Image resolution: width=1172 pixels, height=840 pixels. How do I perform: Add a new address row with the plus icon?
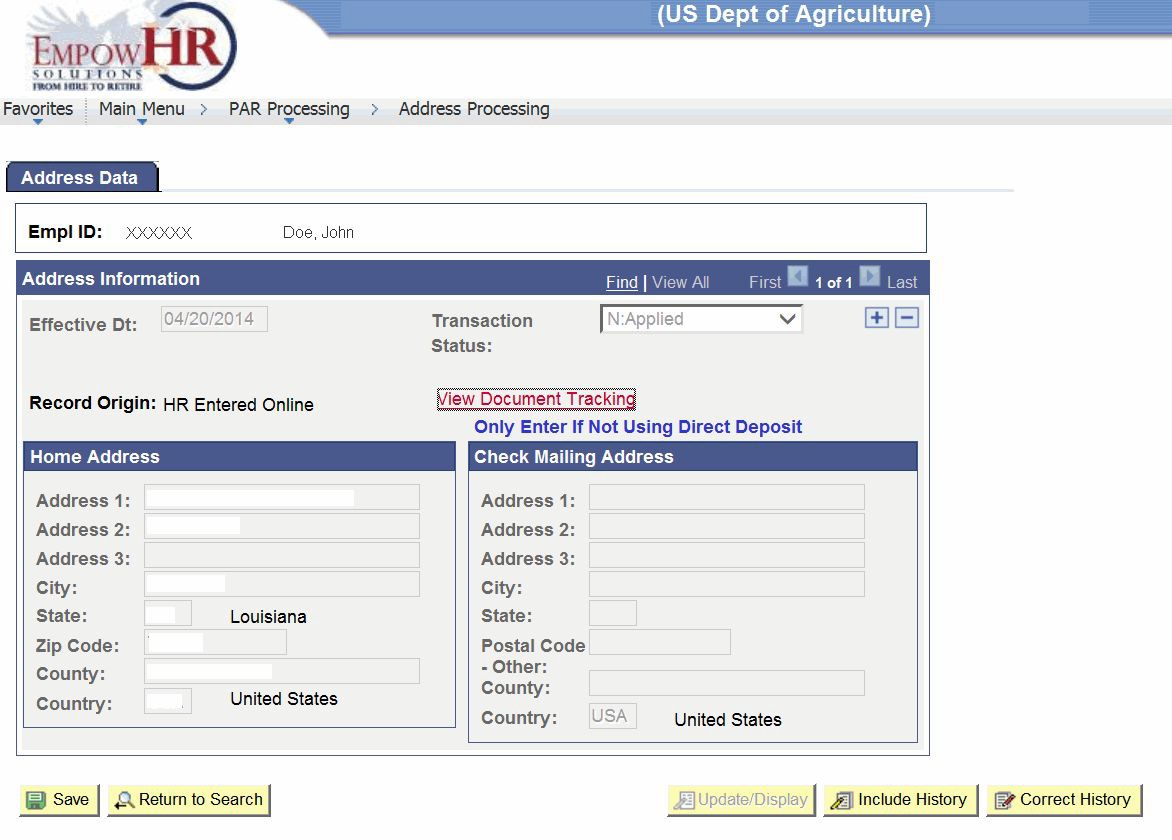[875, 317]
